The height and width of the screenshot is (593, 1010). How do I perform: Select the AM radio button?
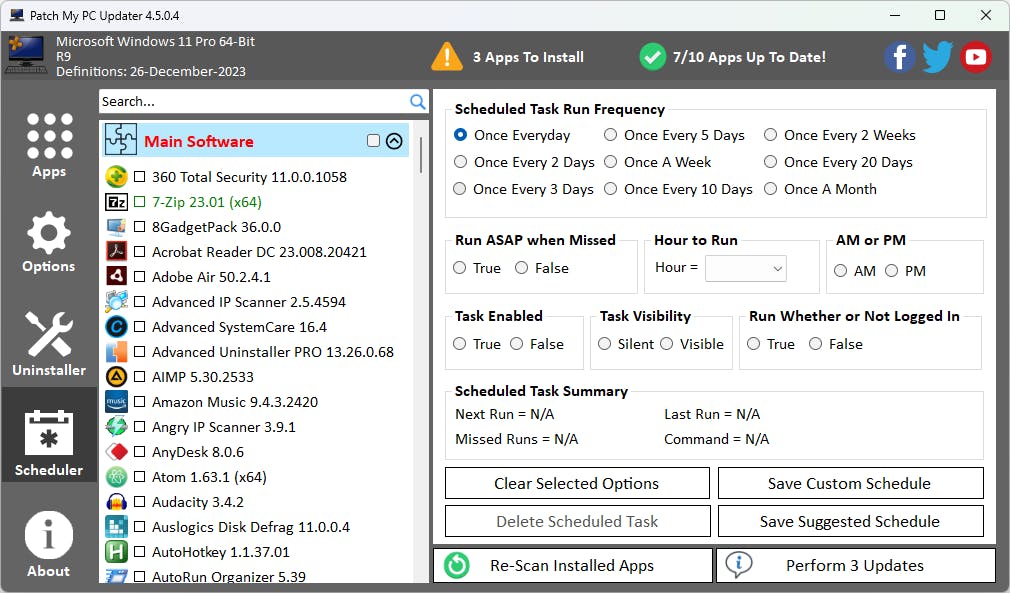pos(841,270)
